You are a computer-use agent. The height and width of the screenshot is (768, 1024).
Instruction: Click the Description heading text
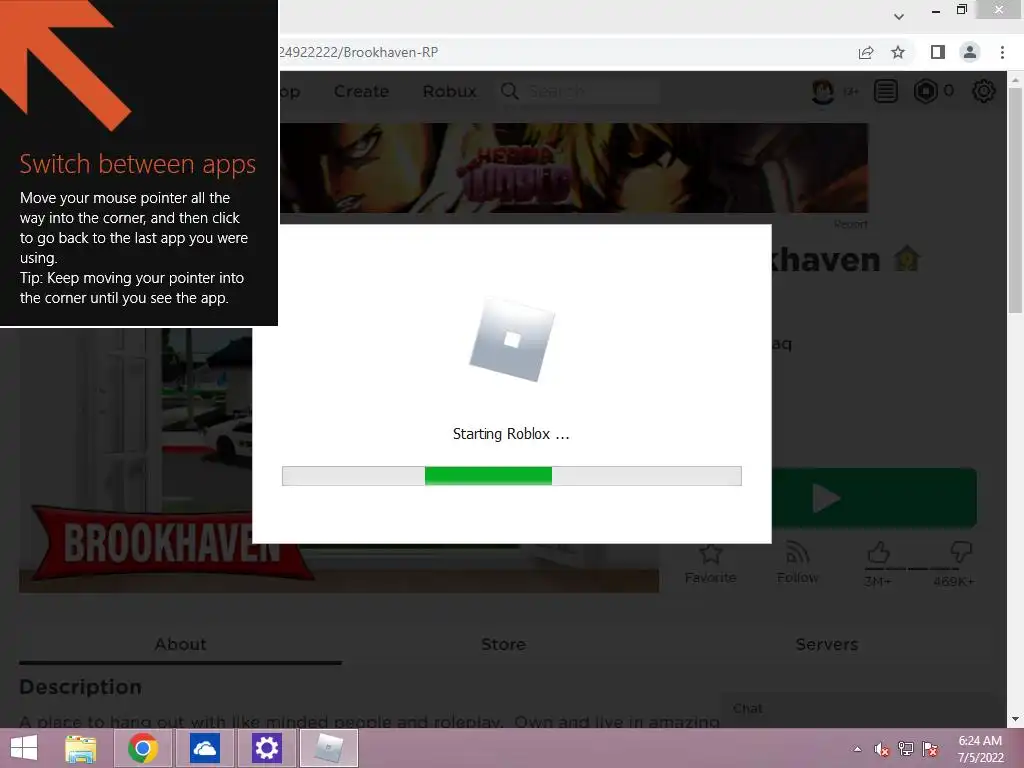click(x=80, y=687)
